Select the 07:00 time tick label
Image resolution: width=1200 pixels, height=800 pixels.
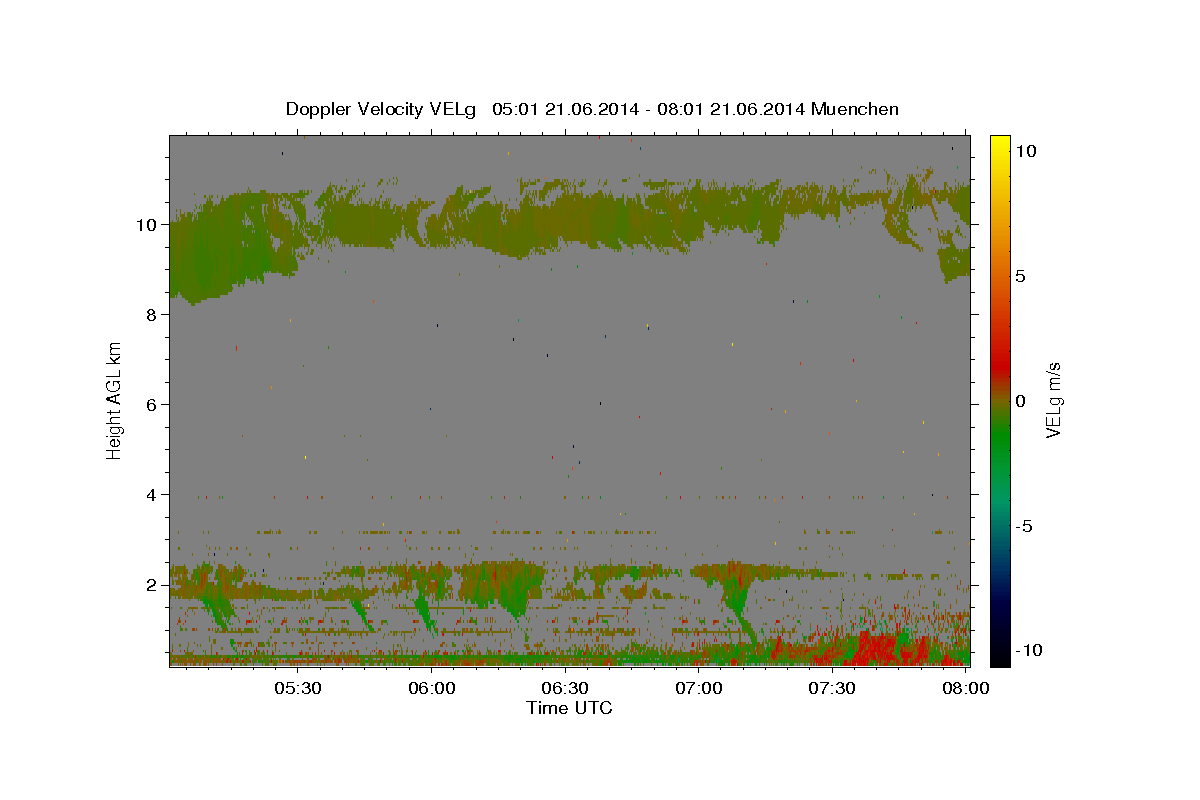coord(698,689)
